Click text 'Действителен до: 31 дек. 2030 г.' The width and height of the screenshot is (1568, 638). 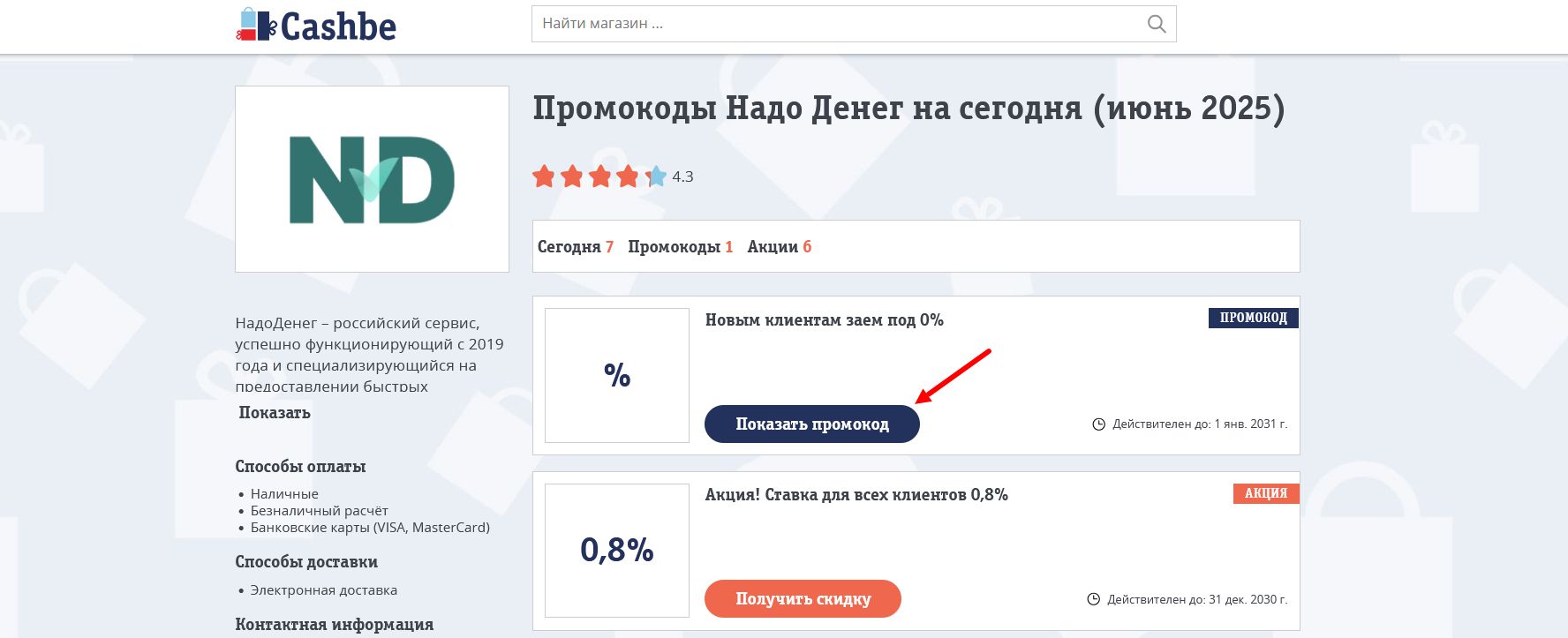tap(1197, 599)
